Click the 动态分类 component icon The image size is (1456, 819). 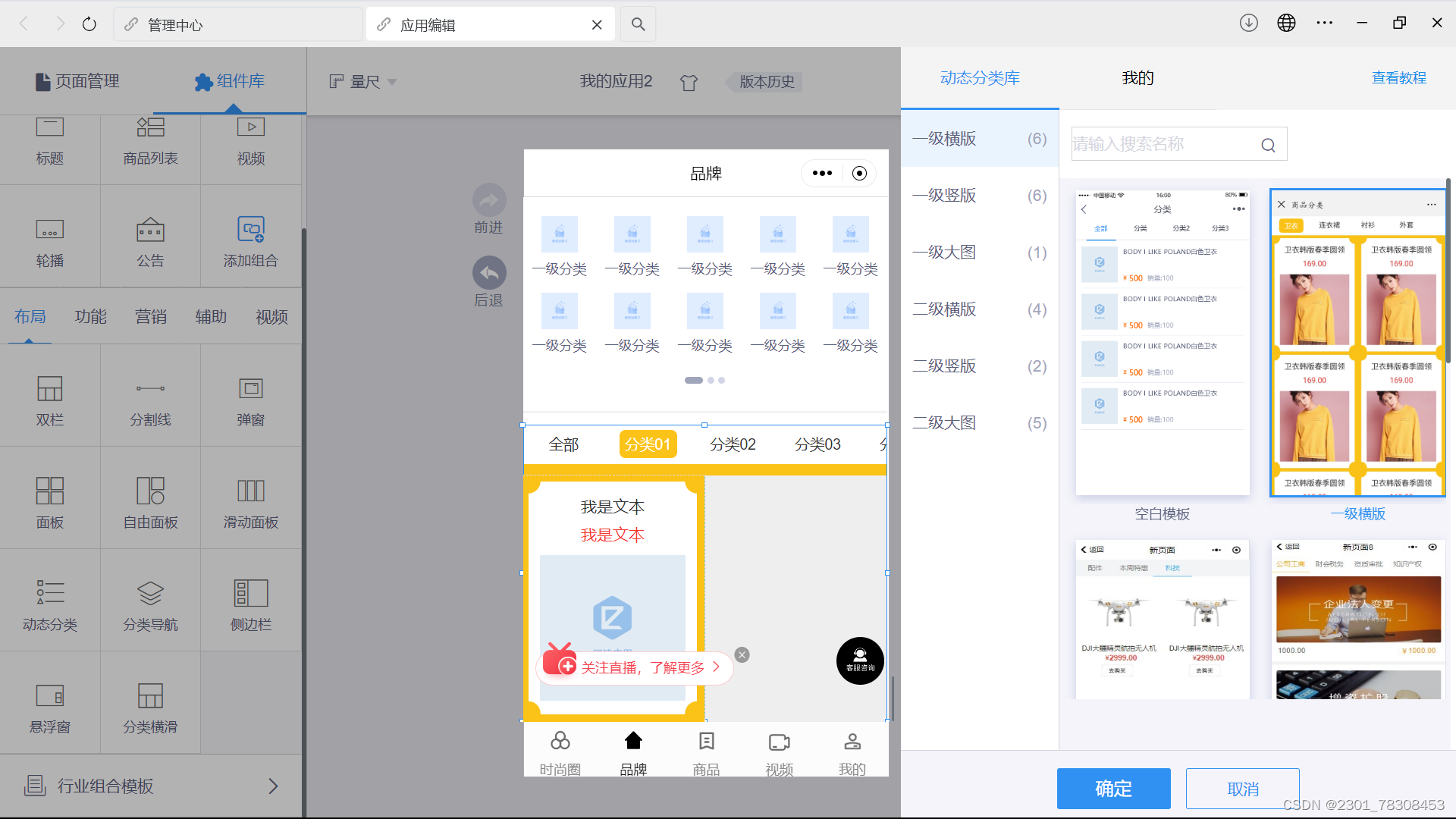pyautogui.click(x=50, y=593)
